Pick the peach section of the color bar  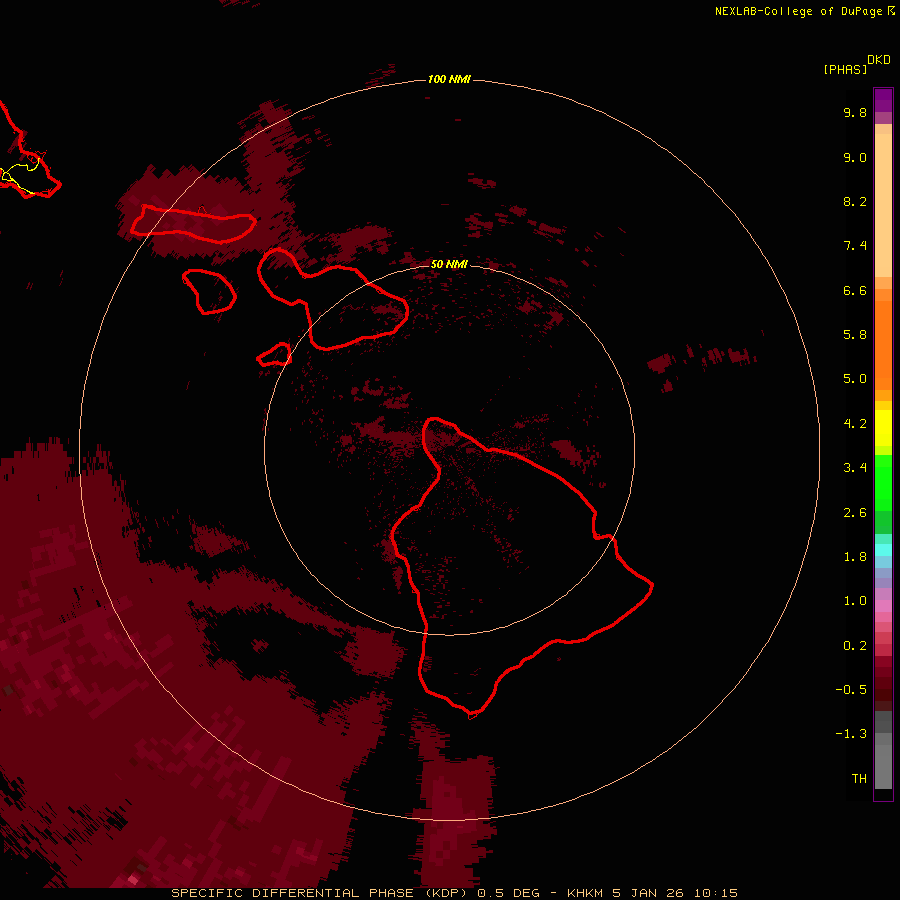coord(883,201)
